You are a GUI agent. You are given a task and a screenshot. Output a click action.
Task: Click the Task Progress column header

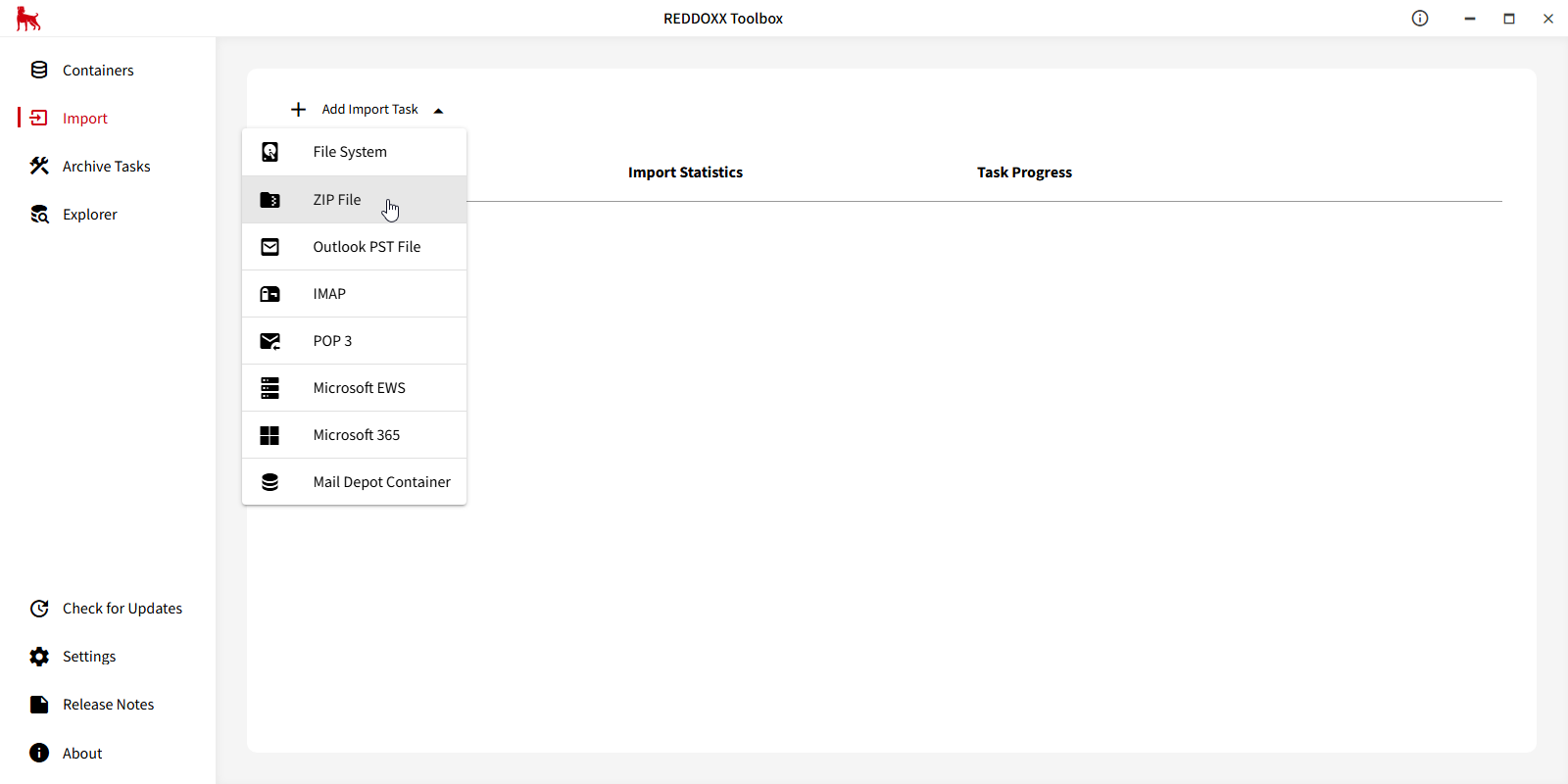(x=1024, y=172)
